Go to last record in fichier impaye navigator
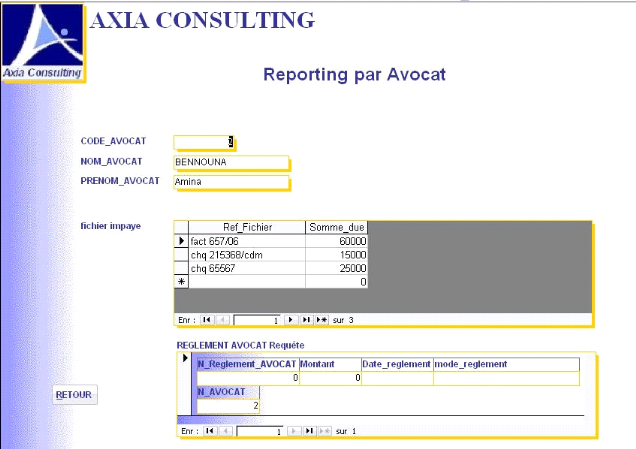Screen dimensions: 636x449 click(x=306, y=320)
